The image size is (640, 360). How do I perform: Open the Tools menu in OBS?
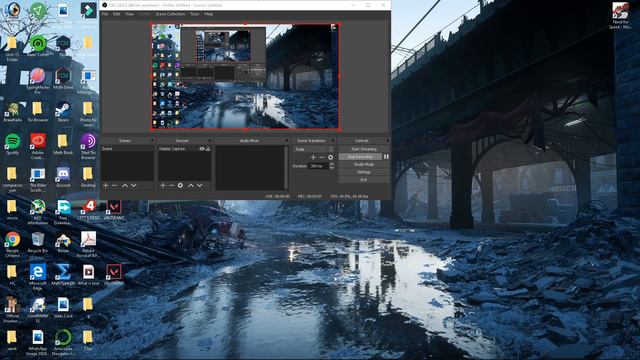[195, 14]
